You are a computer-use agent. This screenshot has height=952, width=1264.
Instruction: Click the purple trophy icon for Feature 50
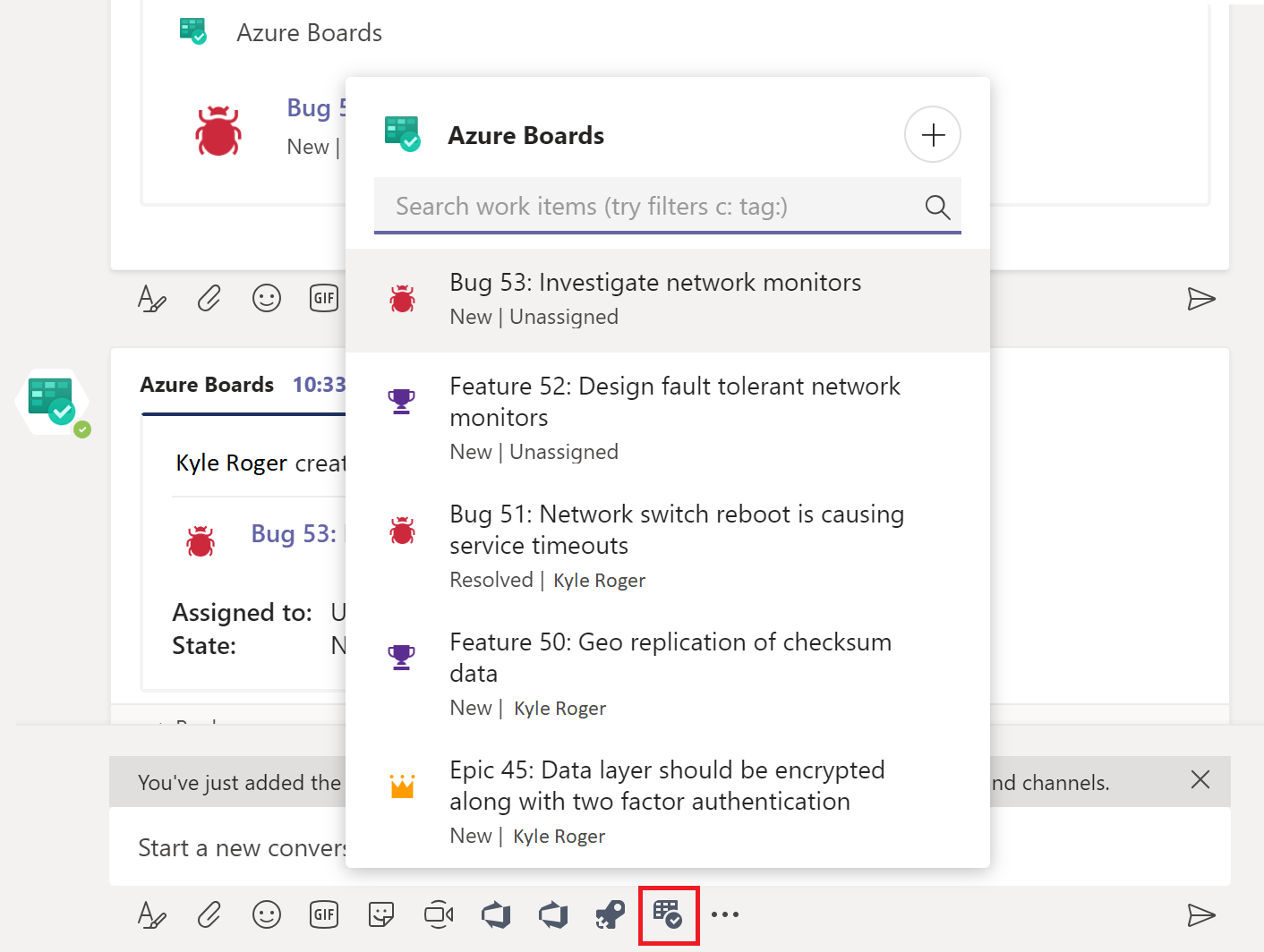[x=401, y=658]
